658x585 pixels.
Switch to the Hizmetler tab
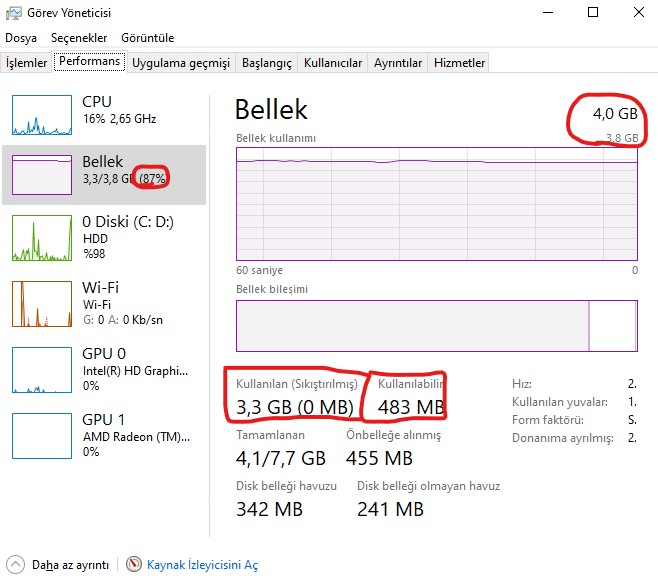click(459, 63)
